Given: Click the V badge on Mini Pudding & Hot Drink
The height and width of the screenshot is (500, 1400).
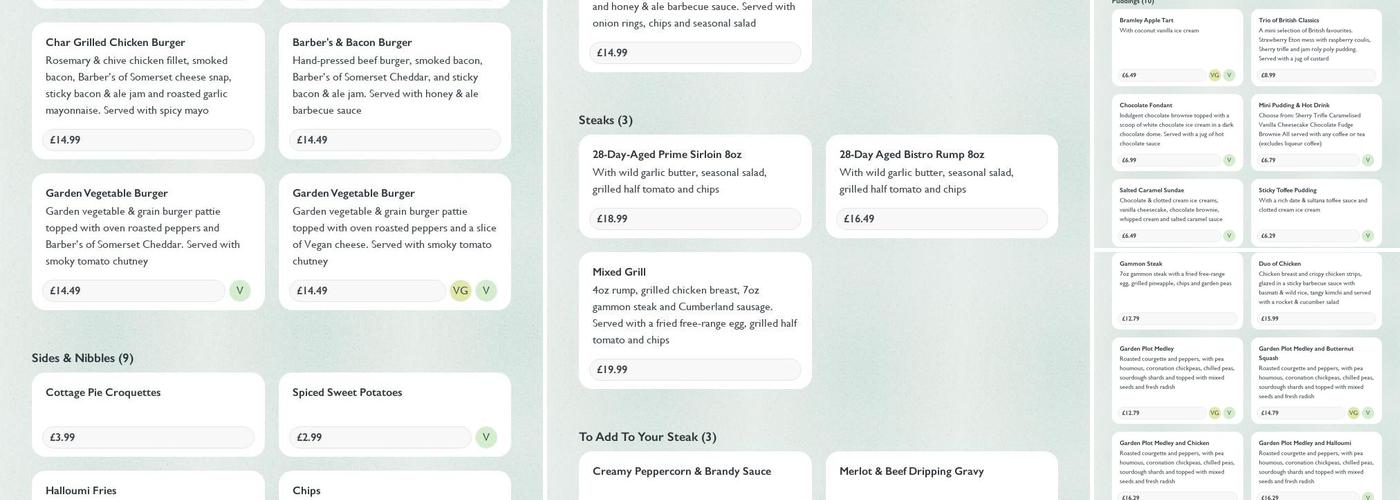Looking at the screenshot, I should click(1368, 160).
